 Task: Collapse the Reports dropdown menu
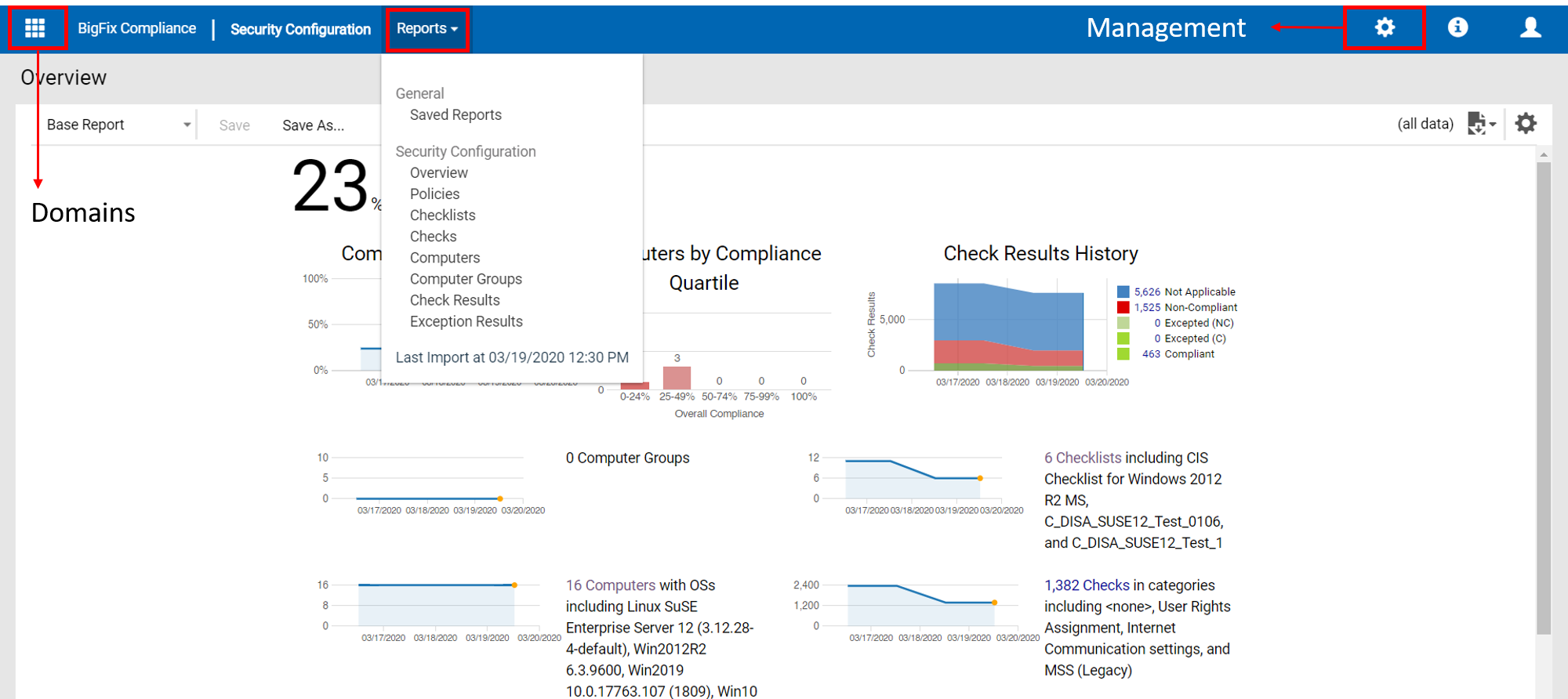click(426, 29)
